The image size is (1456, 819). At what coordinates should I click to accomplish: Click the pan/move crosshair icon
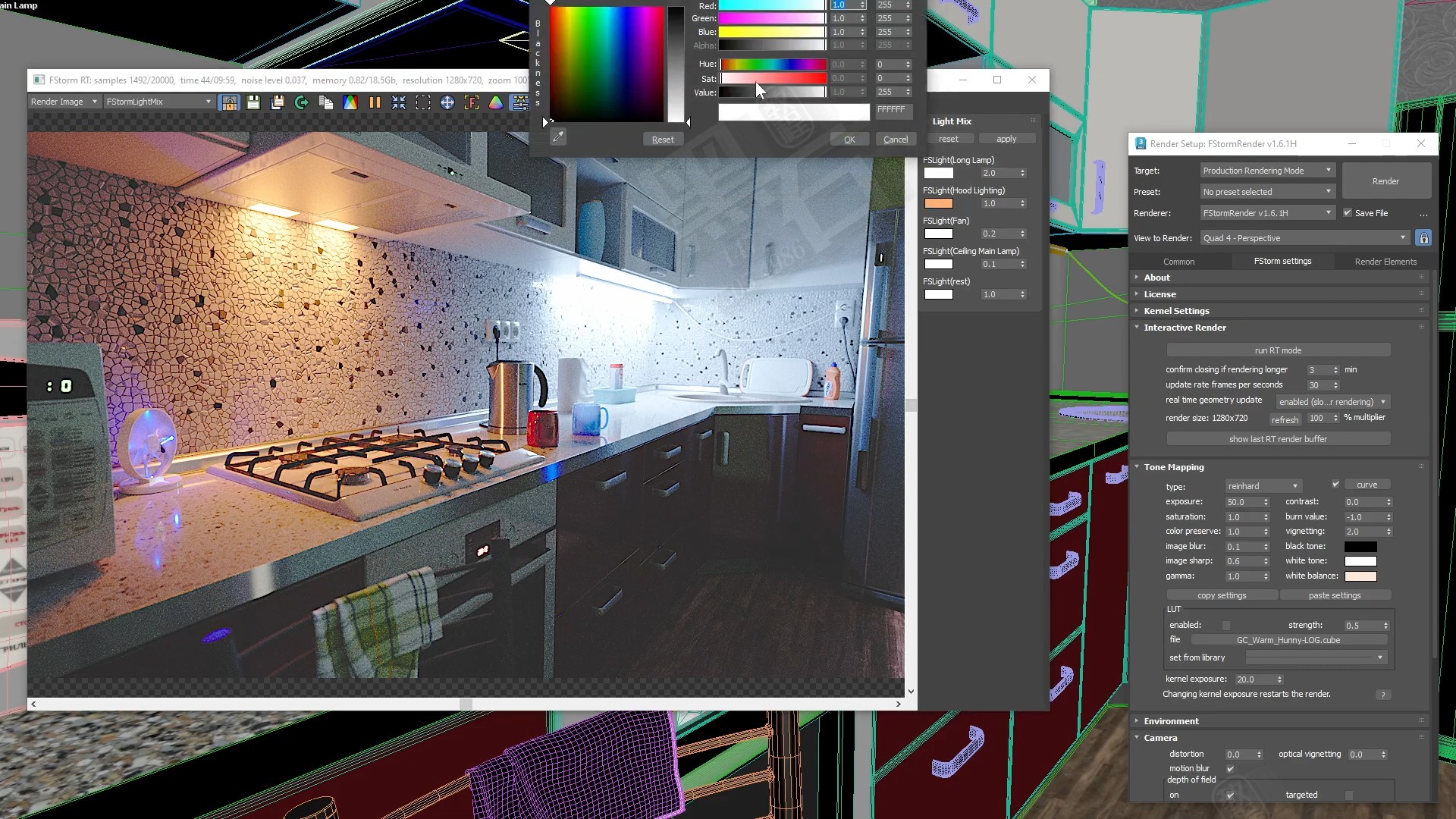coord(447,102)
